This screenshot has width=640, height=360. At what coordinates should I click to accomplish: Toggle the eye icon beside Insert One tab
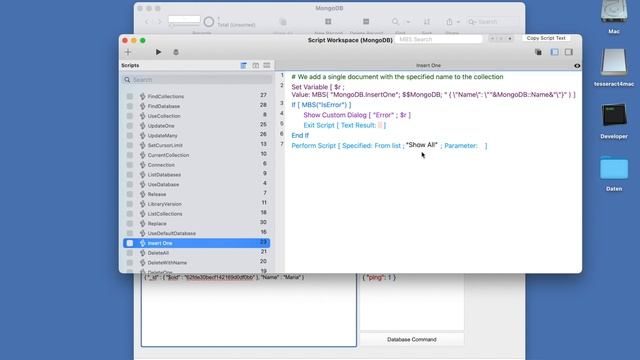pos(577,66)
